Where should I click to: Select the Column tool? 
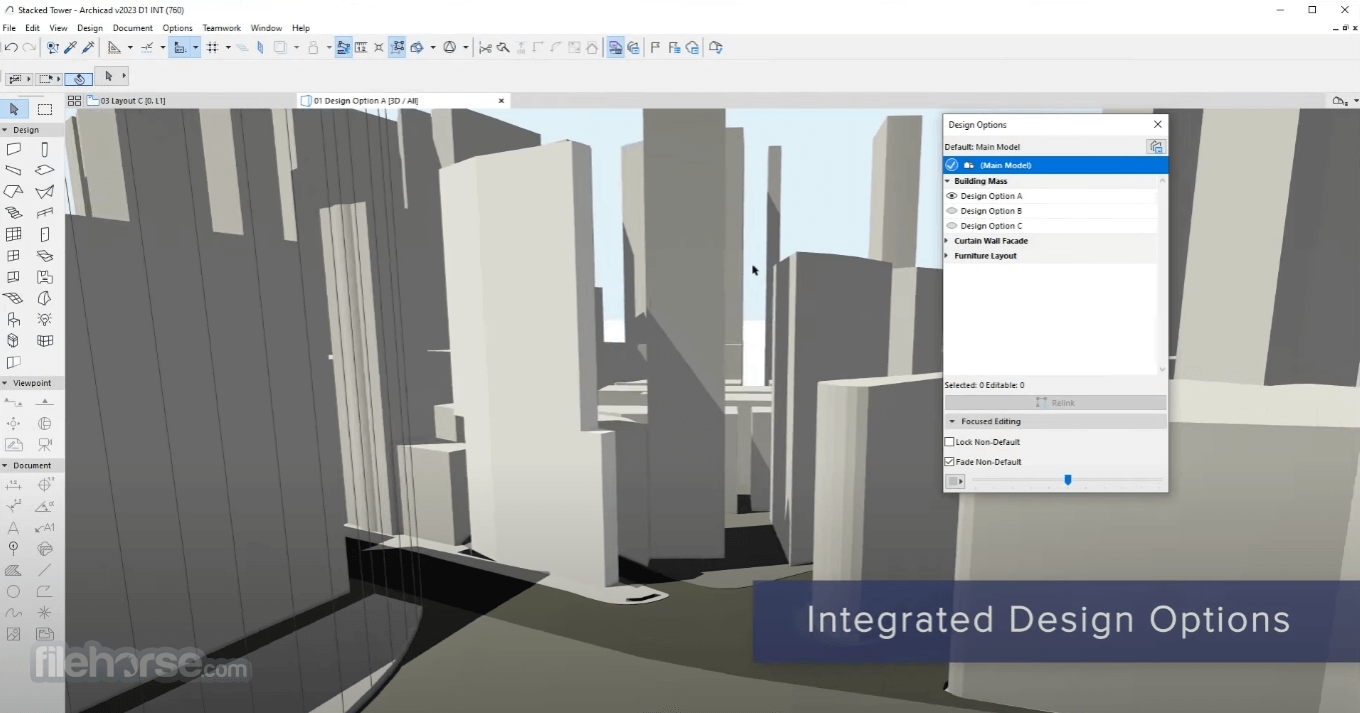(x=45, y=149)
